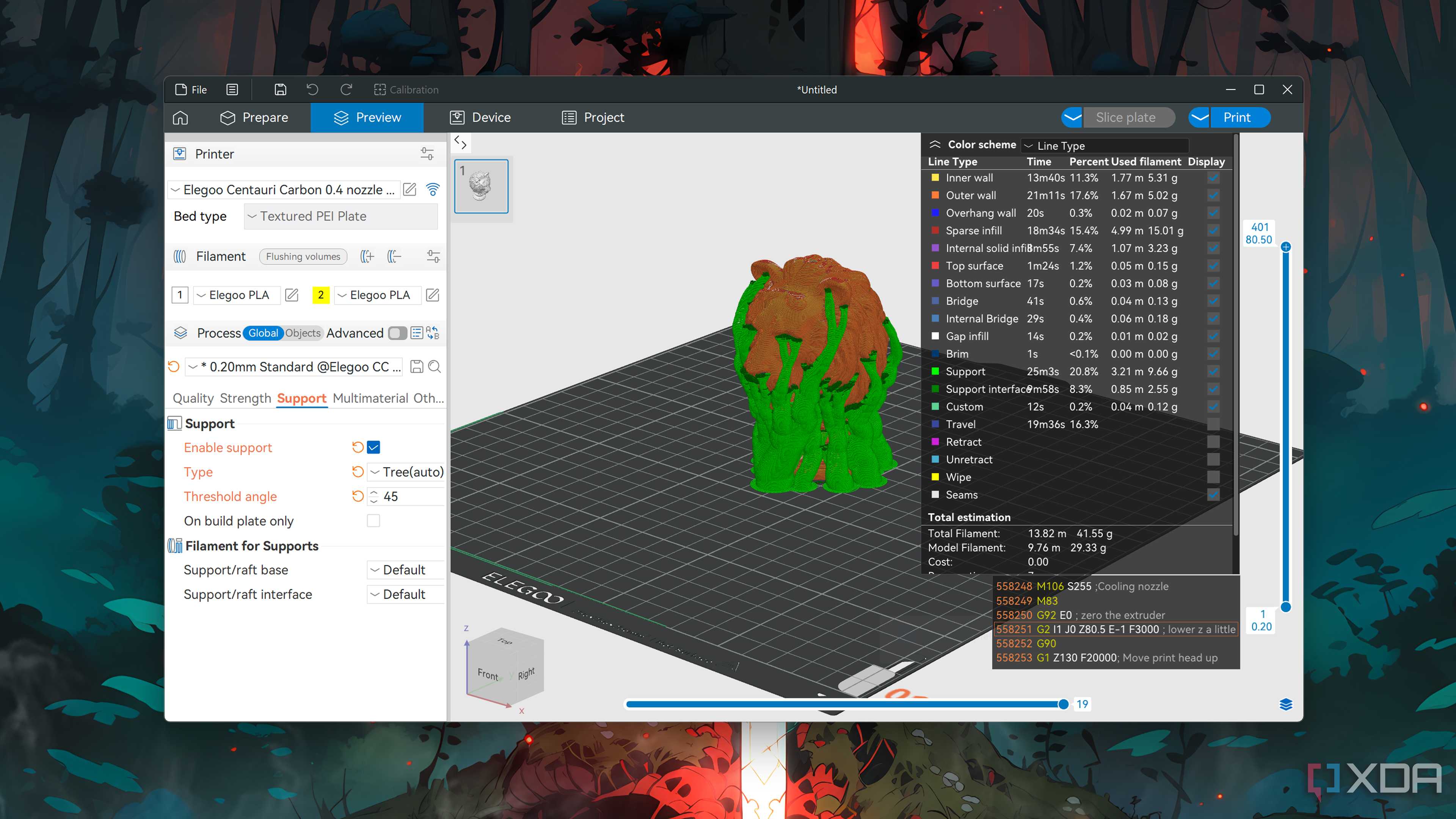This screenshot has height=819, width=1456.
Task: Reset the Threshold angle value
Action: click(358, 496)
